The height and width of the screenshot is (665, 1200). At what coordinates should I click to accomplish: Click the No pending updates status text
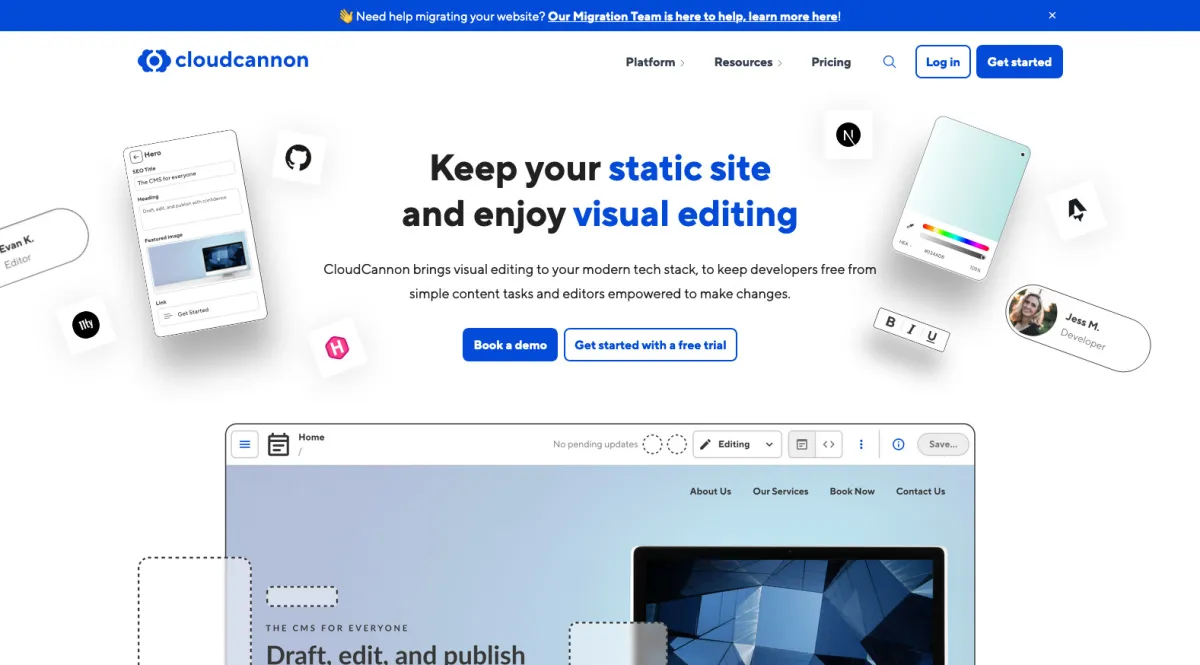click(595, 444)
